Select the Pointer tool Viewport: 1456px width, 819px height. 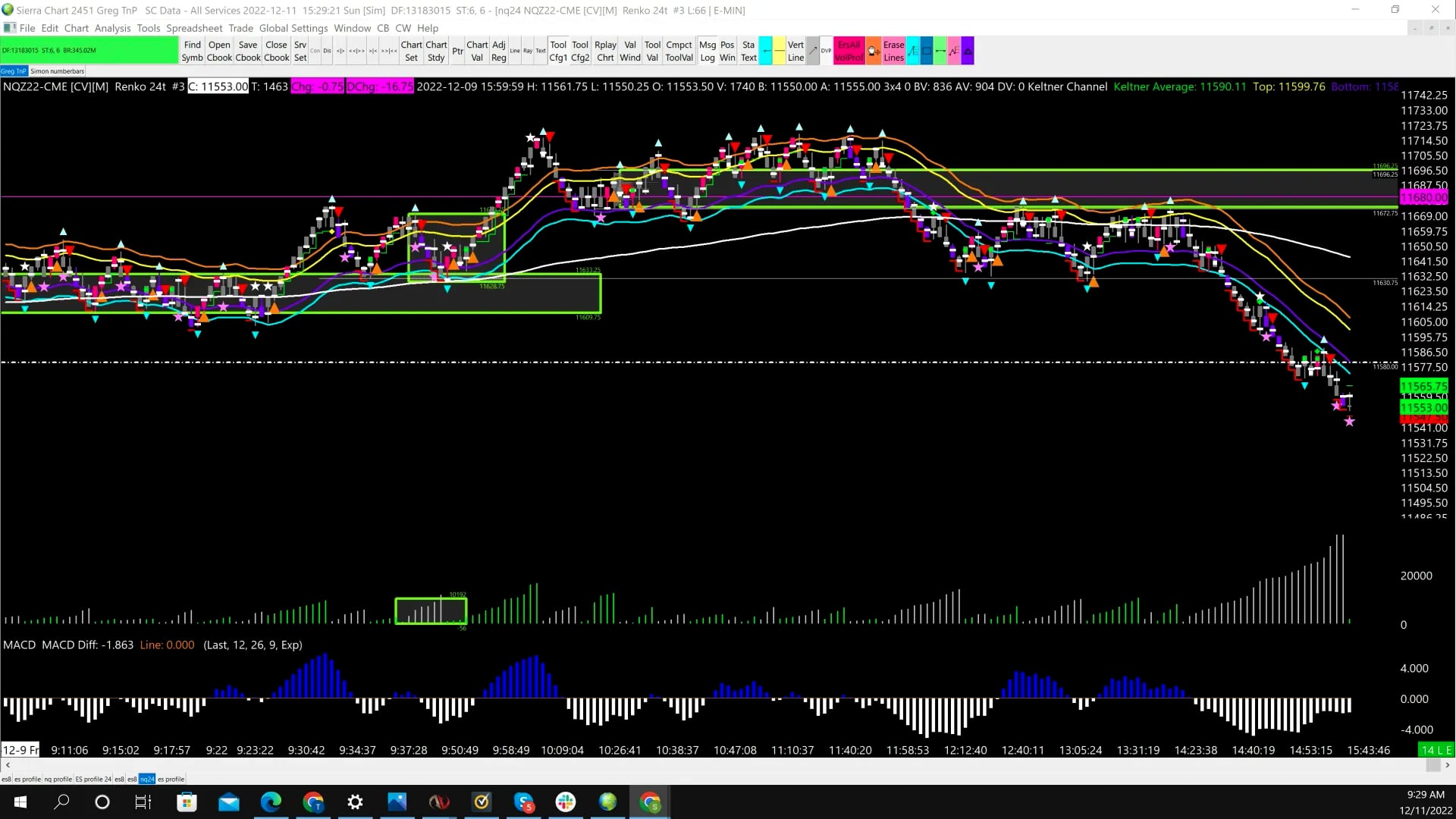tap(458, 51)
